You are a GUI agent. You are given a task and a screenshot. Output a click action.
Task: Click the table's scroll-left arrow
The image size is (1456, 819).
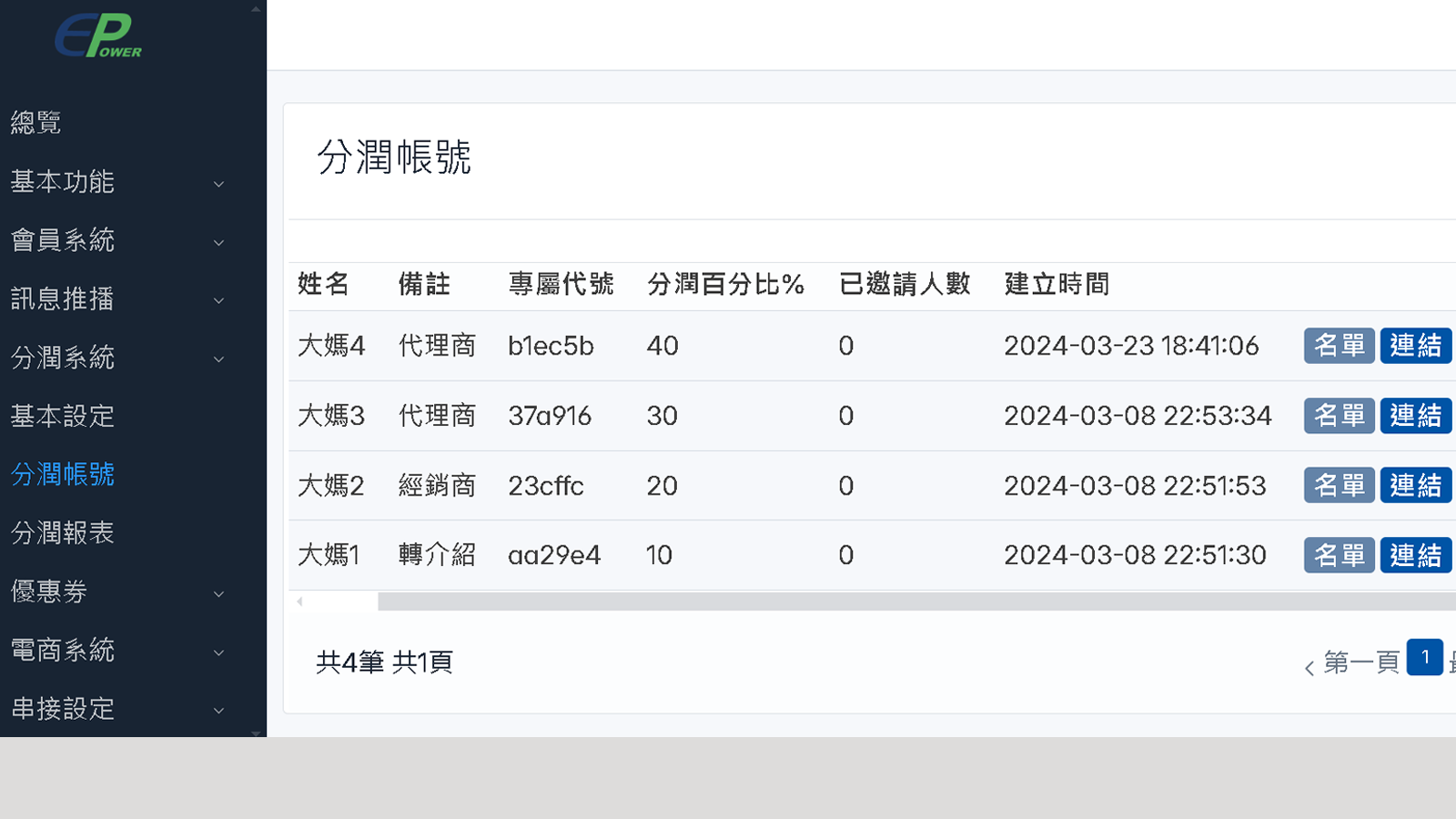coord(299,602)
